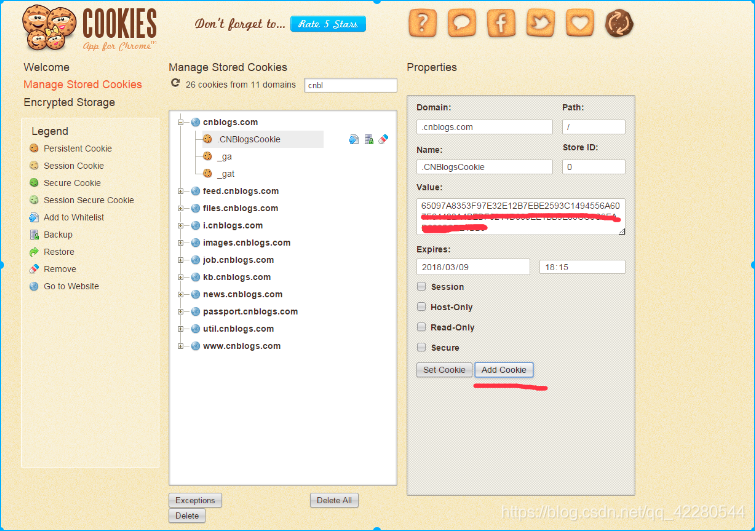Viewport: 755px width, 531px height.
Task: Toggle the Host-Only checkbox
Action: click(x=422, y=307)
